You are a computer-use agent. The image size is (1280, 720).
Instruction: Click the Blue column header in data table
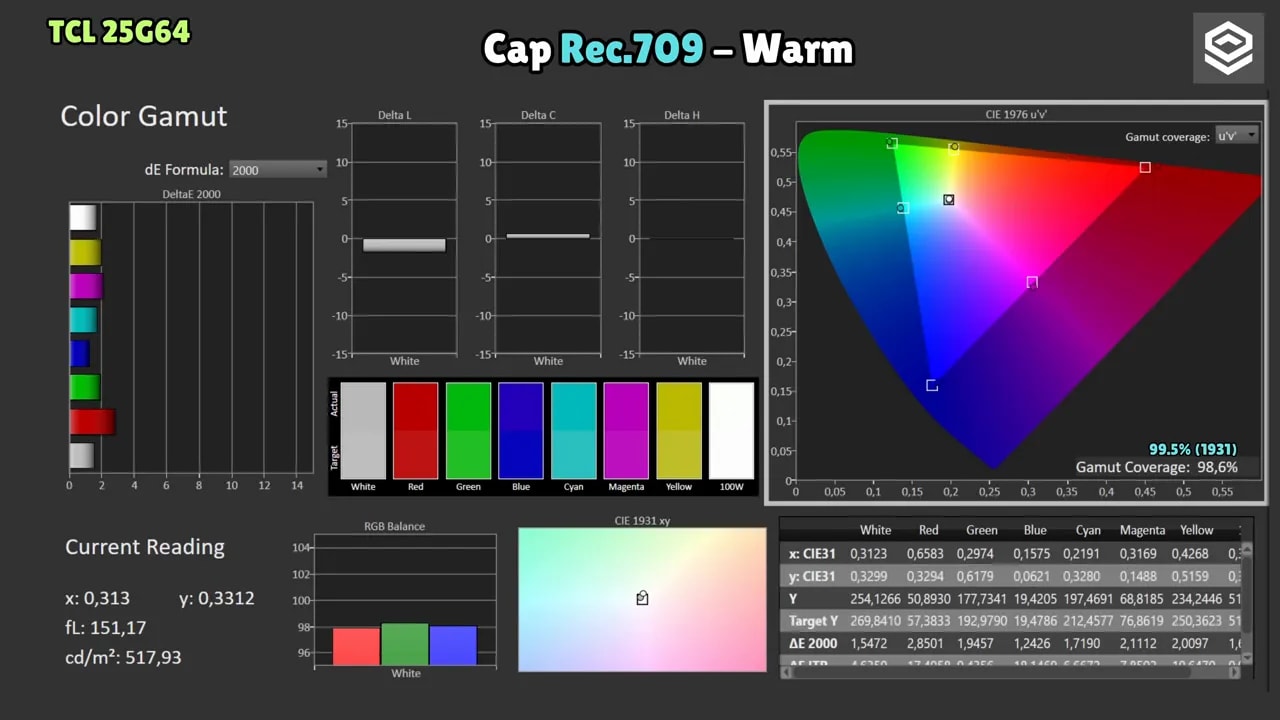(x=1035, y=530)
